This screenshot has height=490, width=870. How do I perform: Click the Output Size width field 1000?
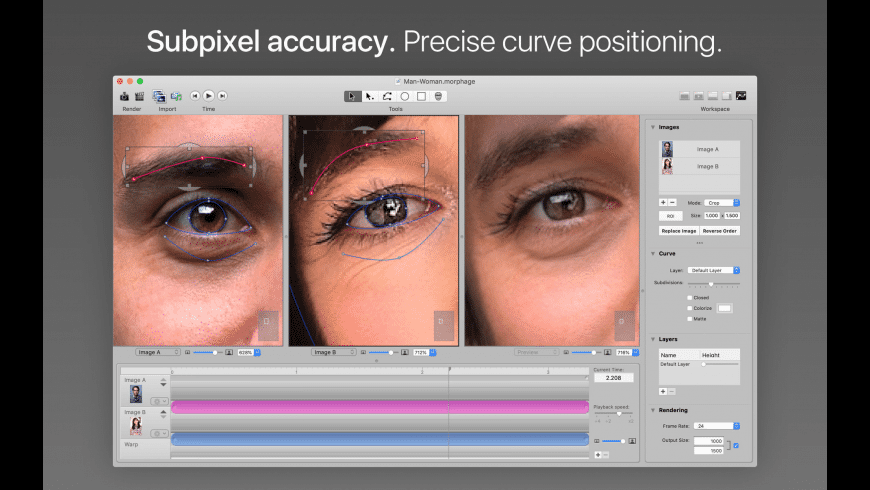(x=709, y=441)
